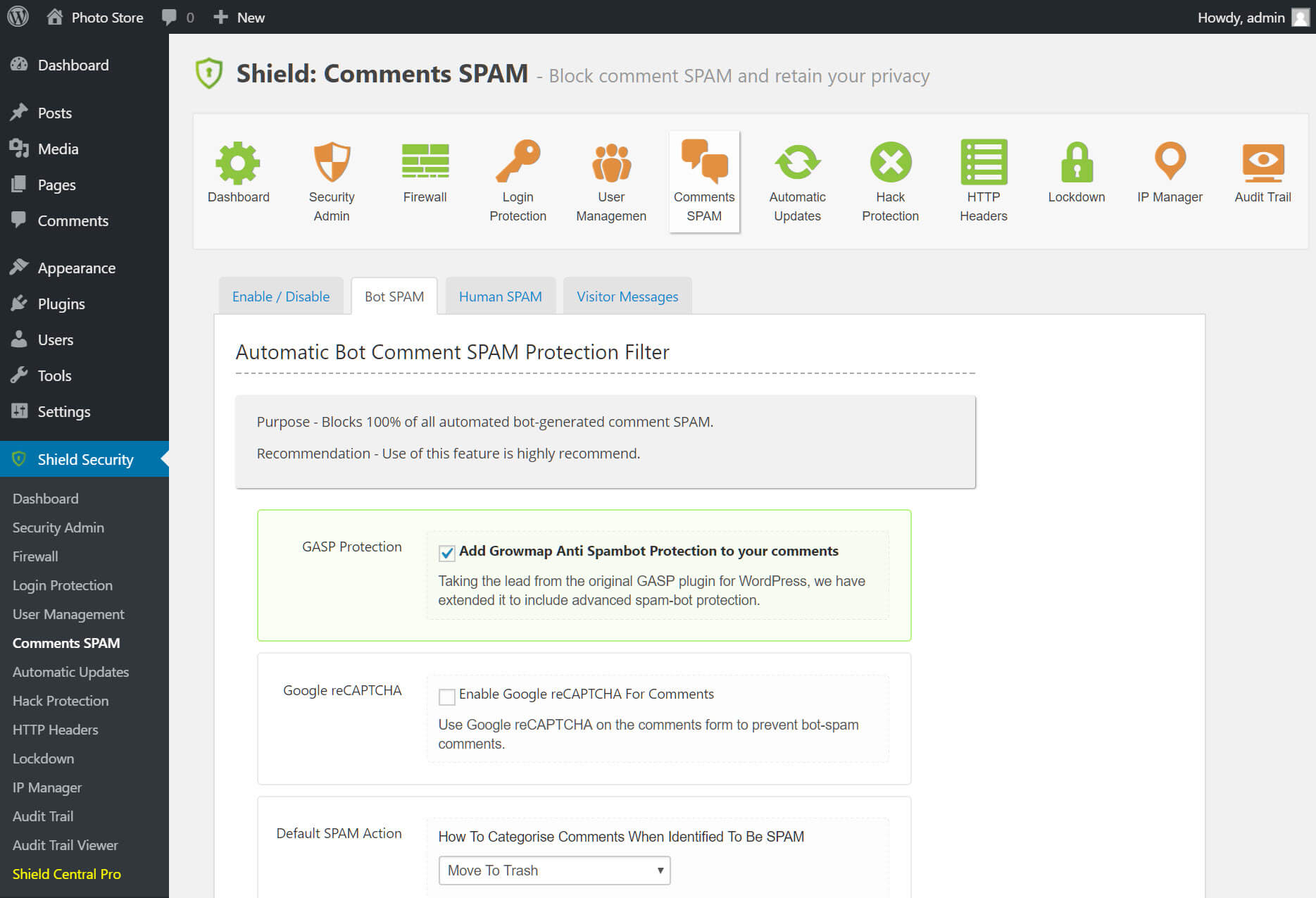
Task: Enable Google reCAPTCHA For Comments checkbox
Action: pyautogui.click(x=446, y=697)
